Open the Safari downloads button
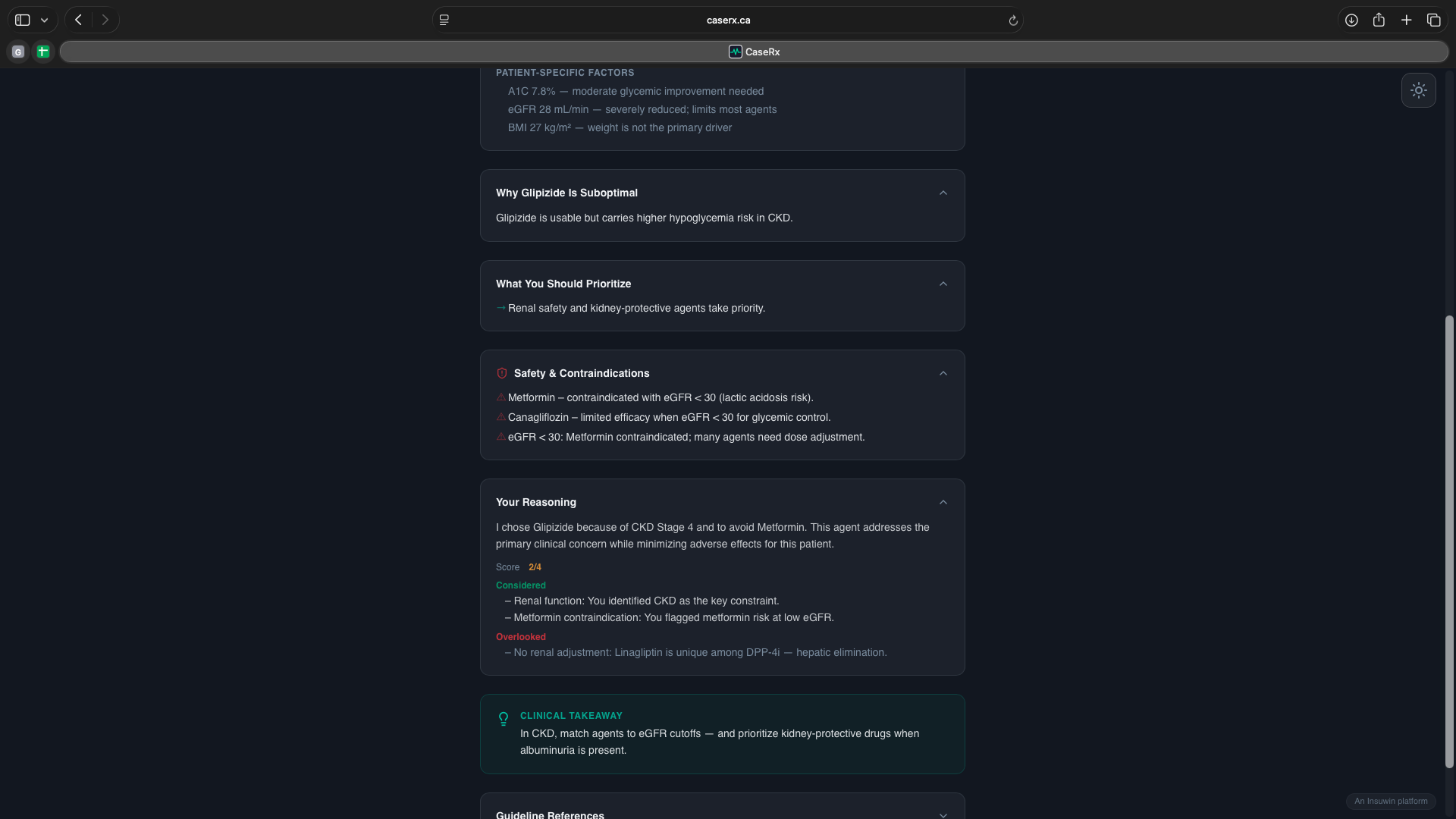Viewport: 1456px width, 819px height. click(1351, 20)
